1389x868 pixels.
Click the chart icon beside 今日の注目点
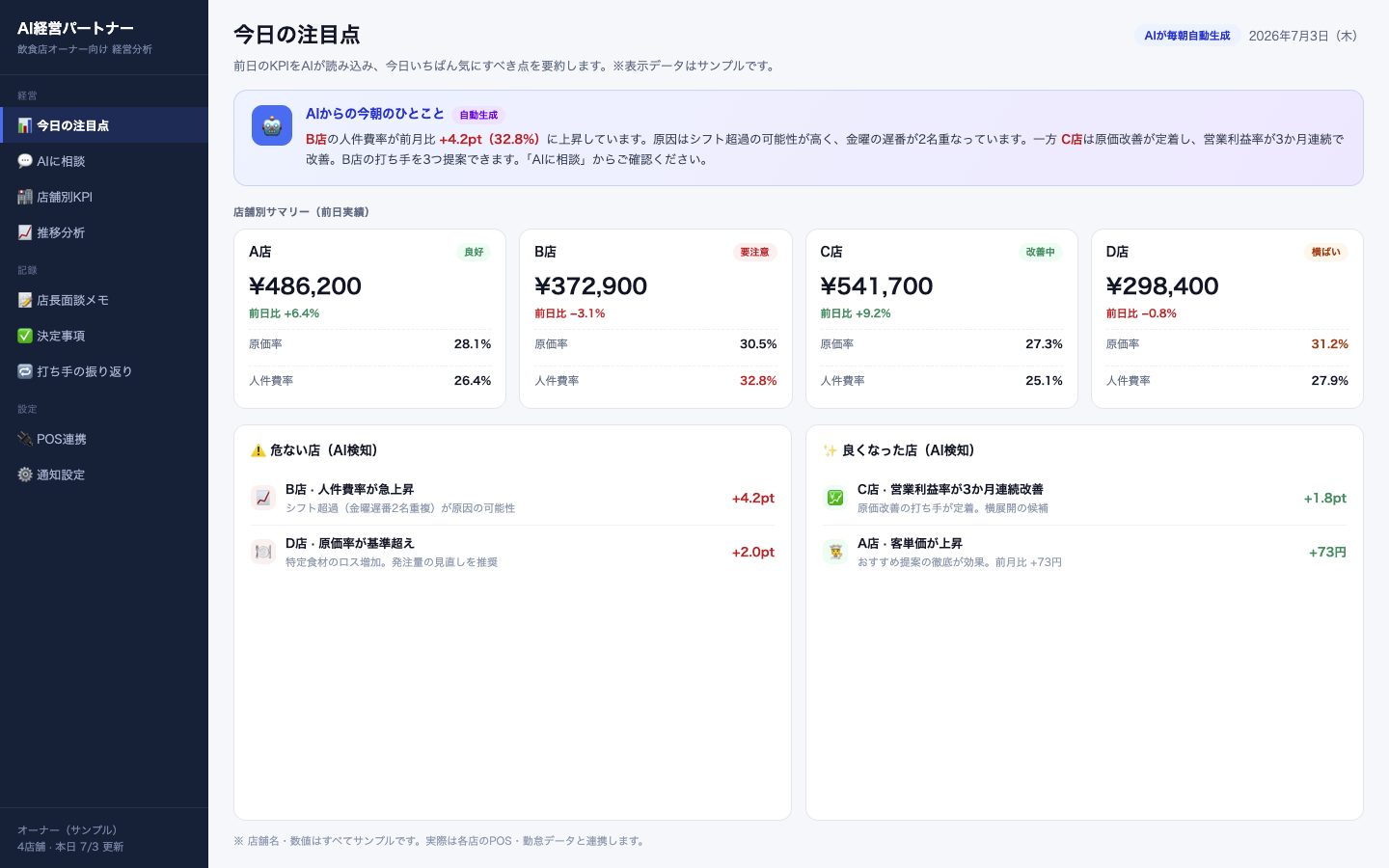(25, 125)
